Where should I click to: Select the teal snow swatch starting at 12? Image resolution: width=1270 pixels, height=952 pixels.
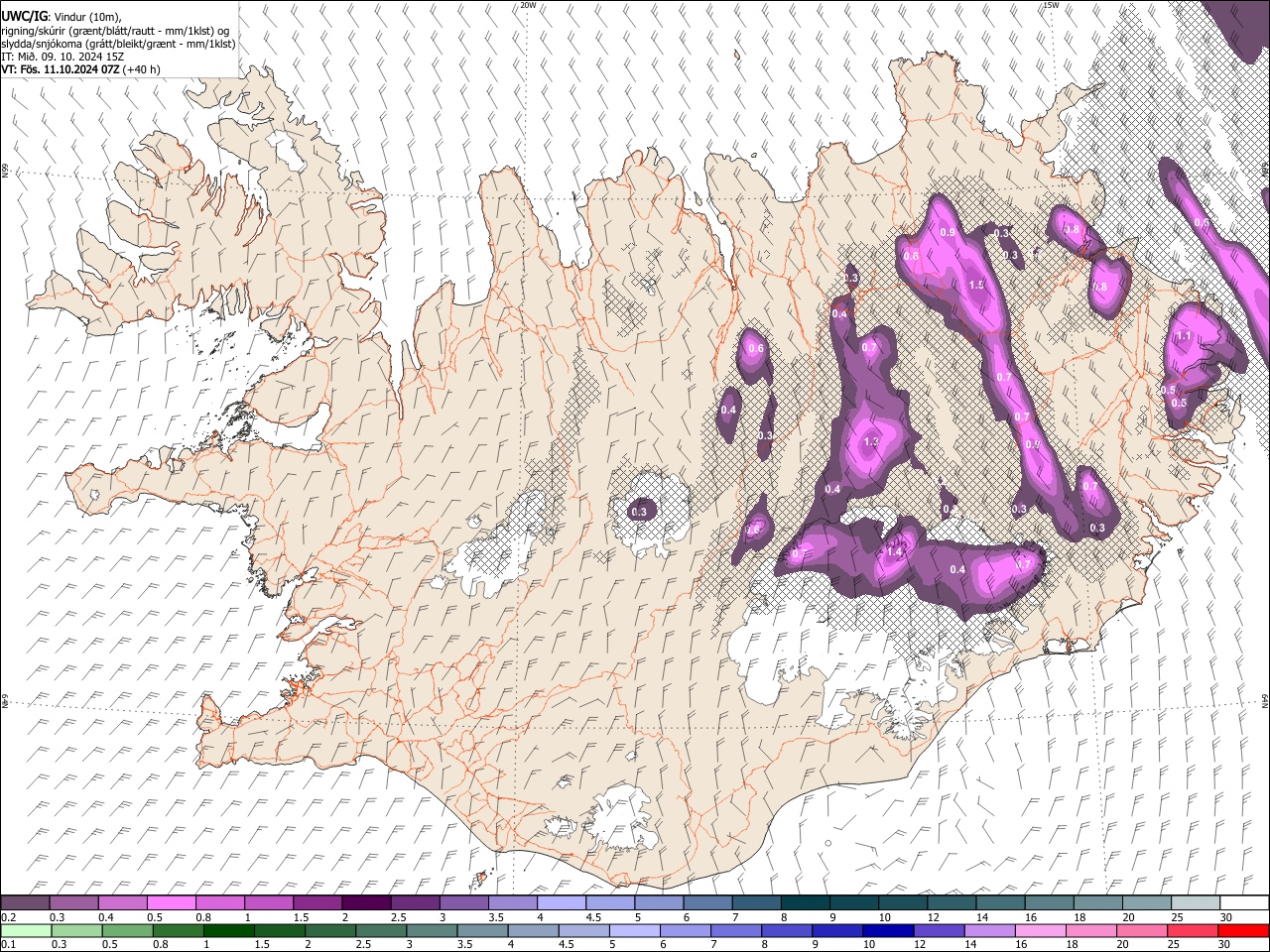point(951,903)
